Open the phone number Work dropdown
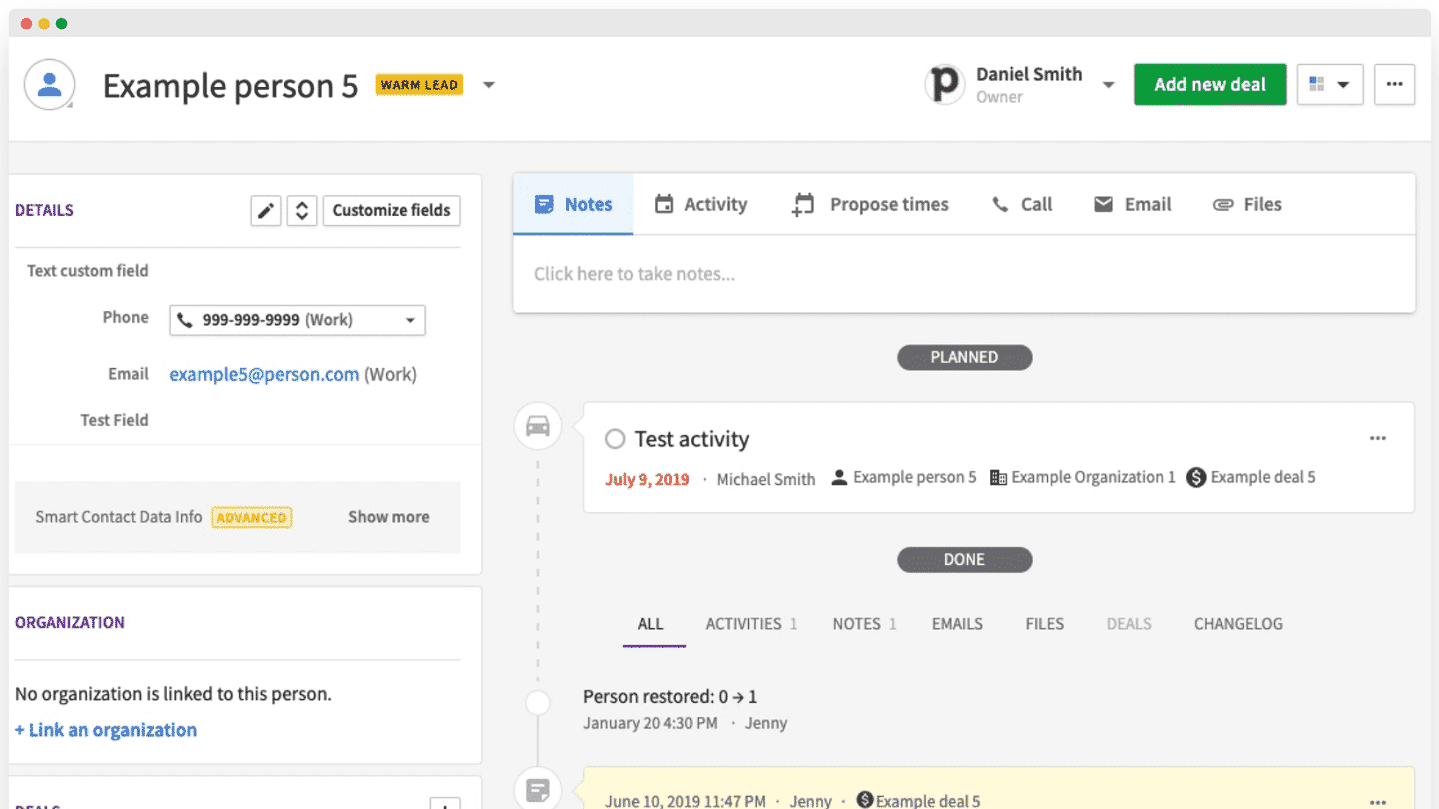Screen dimensions: 1439x809 (297, 320)
